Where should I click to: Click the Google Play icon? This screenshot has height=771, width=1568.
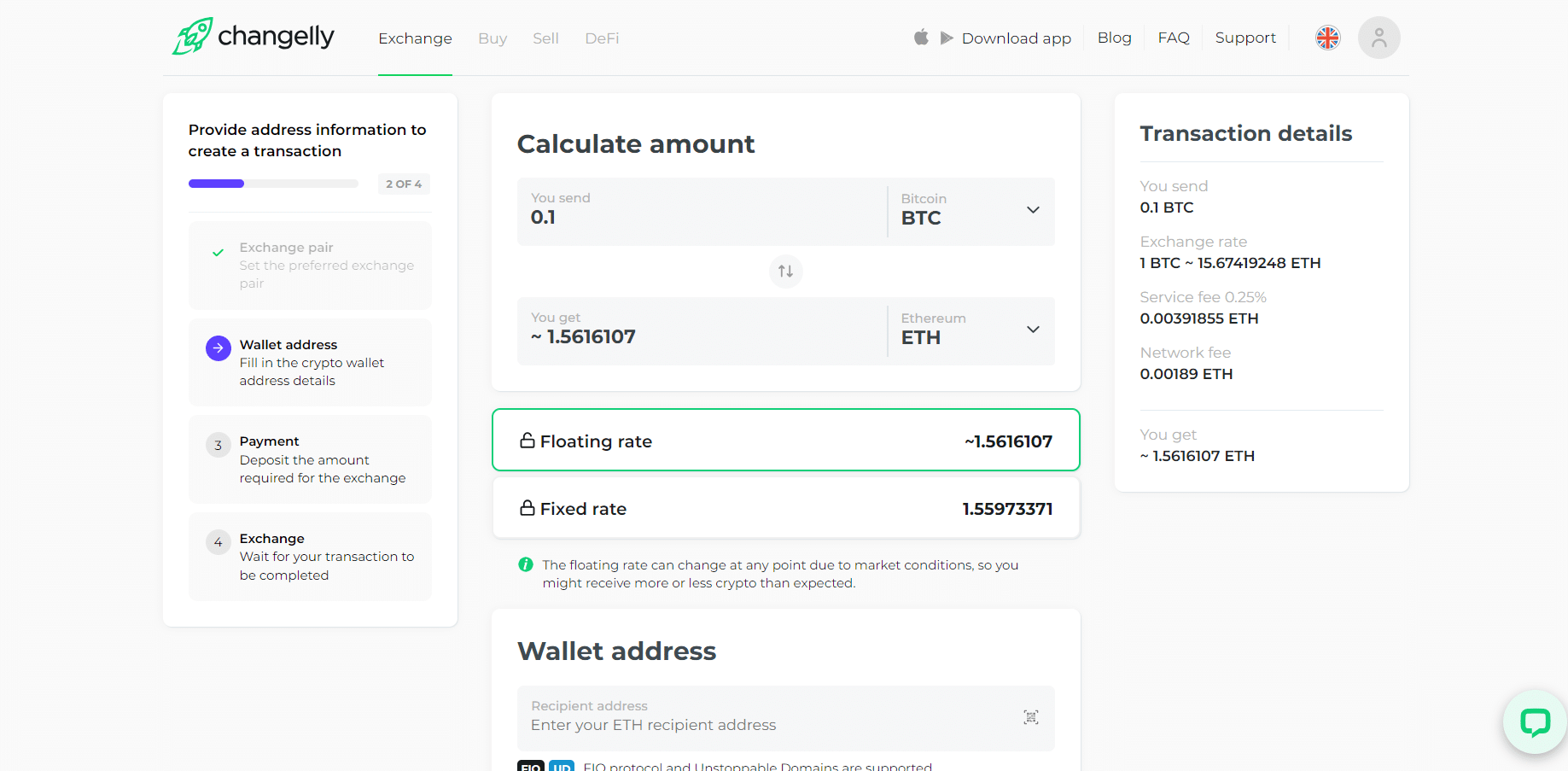pos(947,38)
